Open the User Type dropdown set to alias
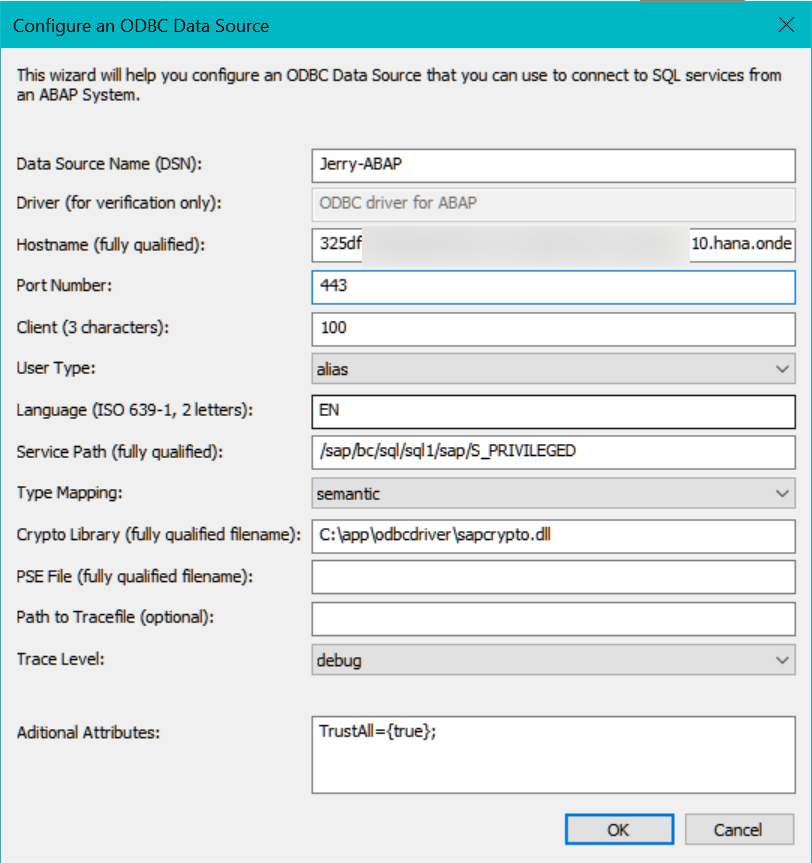812x863 pixels. coord(553,369)
